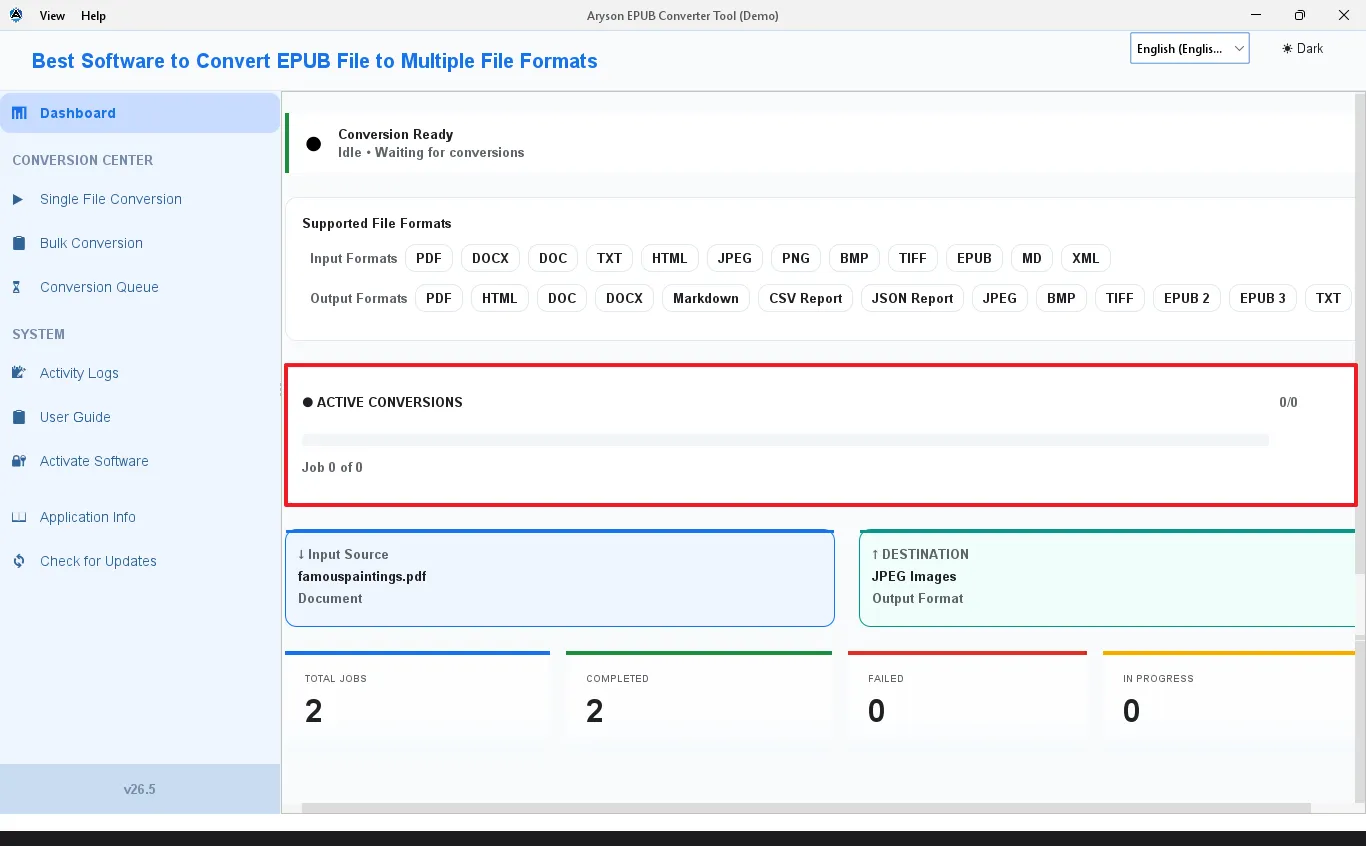The width and height of the screenshot is (1366, 846).
Task: Click the Failed jobs stat card
Action: click(x=967, y=699)
